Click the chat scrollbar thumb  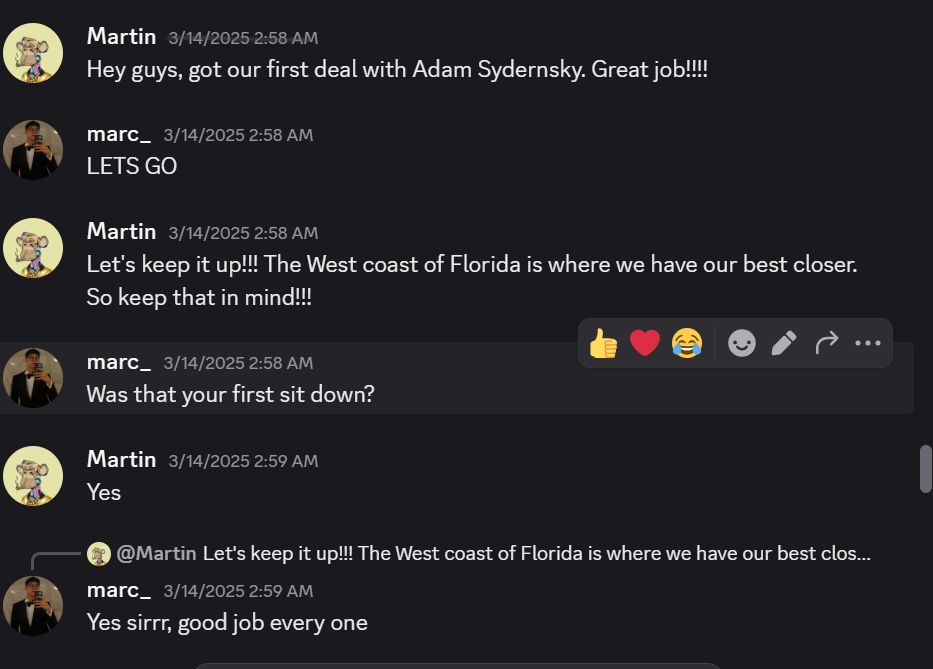click(x=925, y=469)
